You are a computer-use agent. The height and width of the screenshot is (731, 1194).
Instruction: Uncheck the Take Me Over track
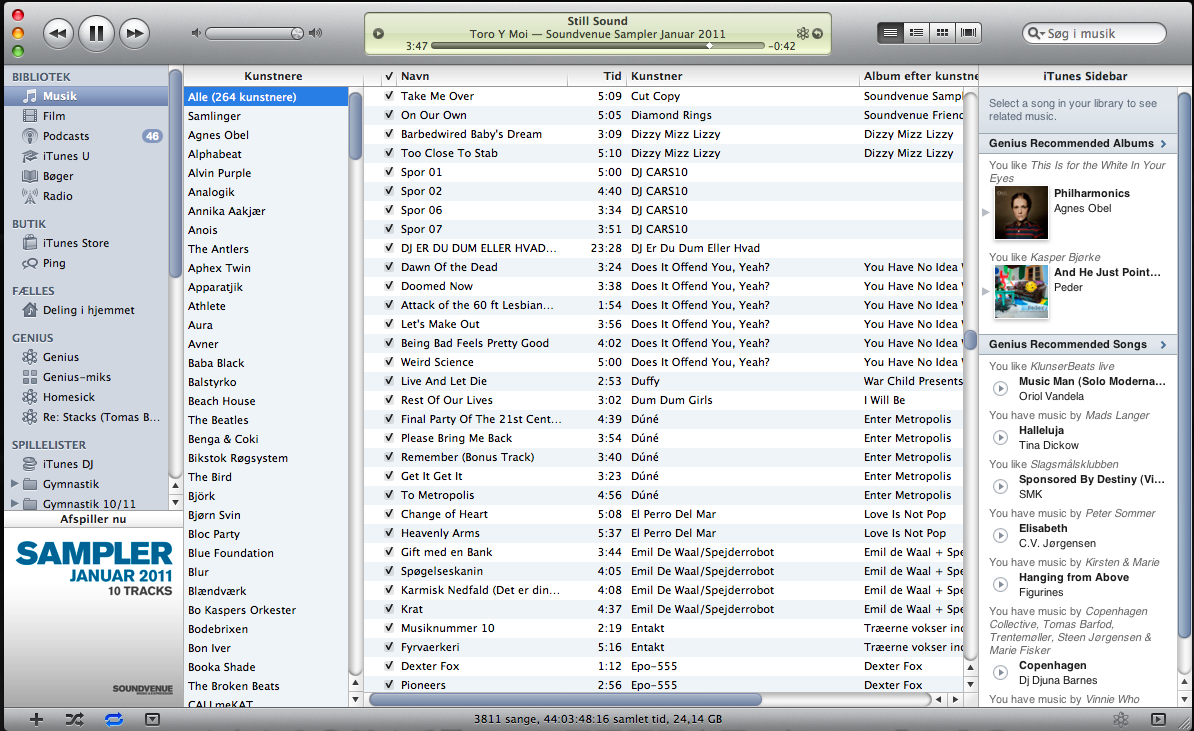(389, 96)
